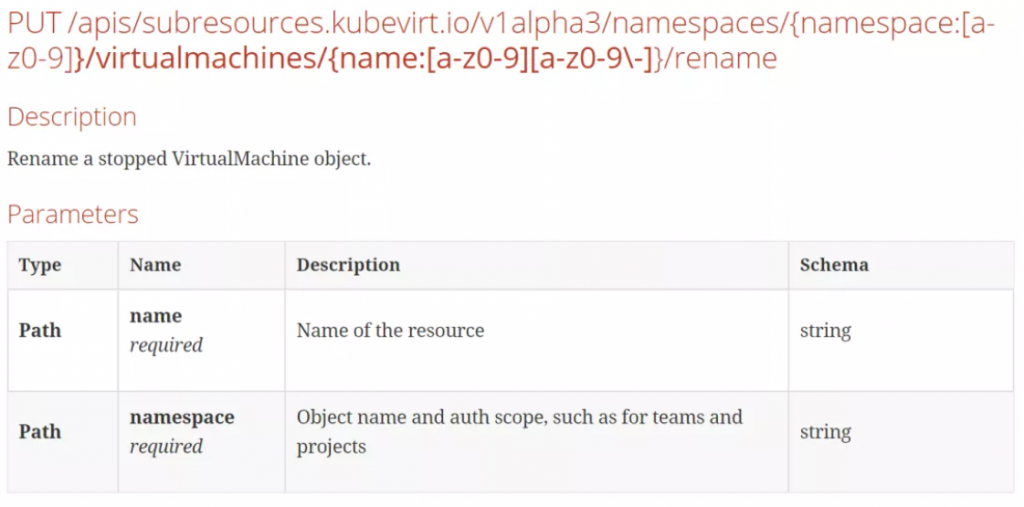Click the virtualmachines path segment in heading
Viewport: 1024px width, 507px height.
click(202, 59)
